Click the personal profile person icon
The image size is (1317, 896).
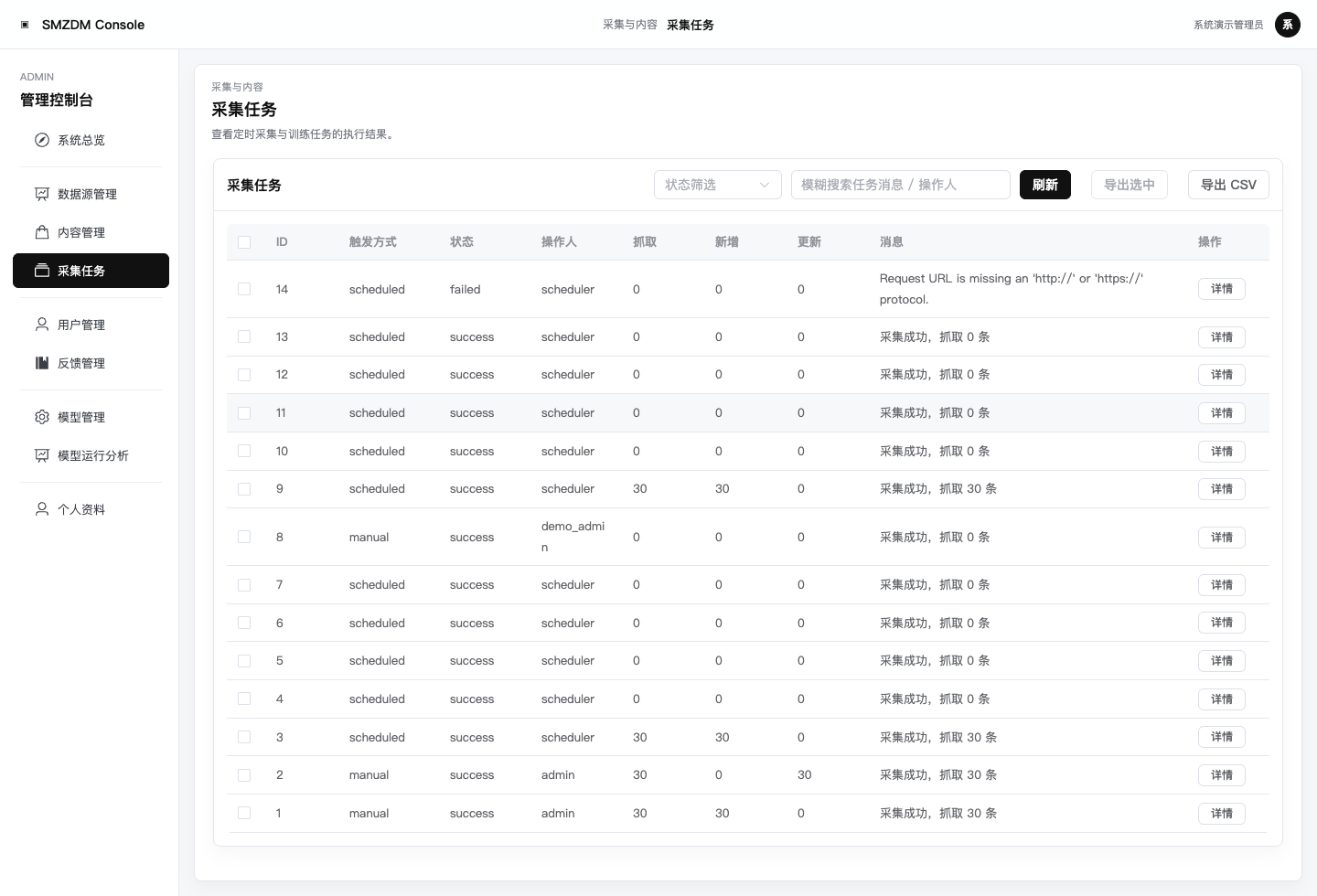[x=42, y=509]
